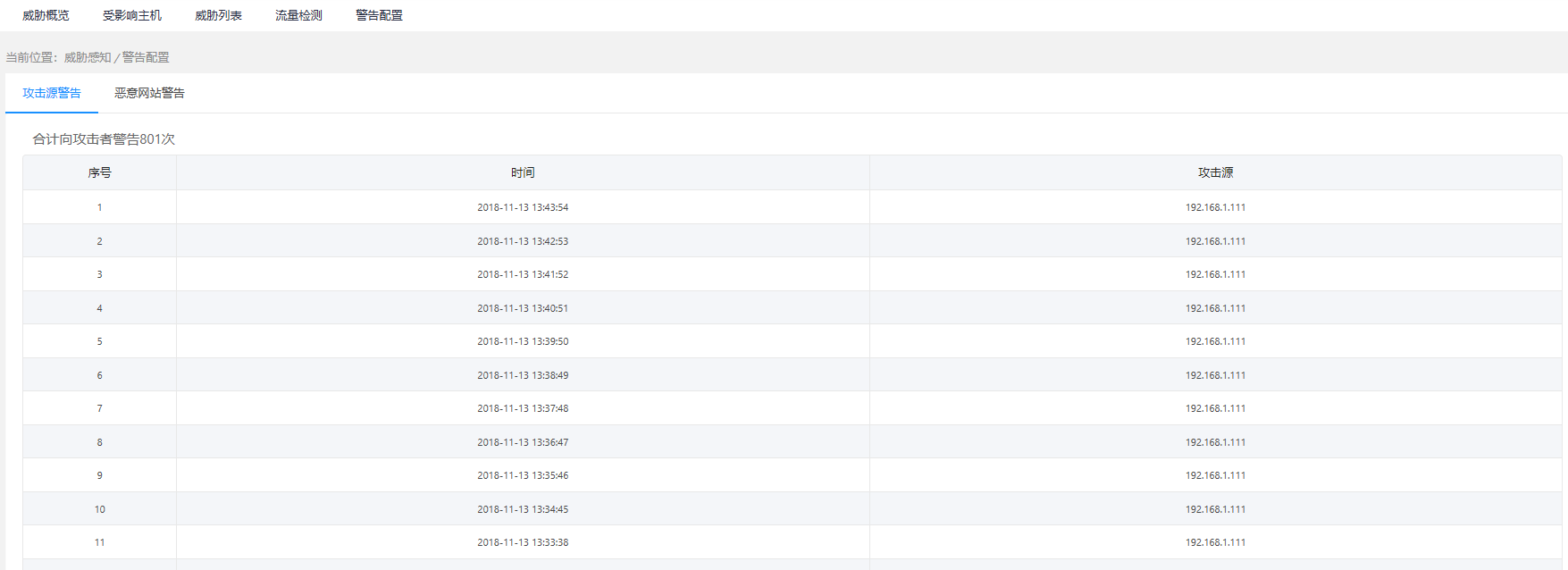Click row number 4 in 序号 column
The width and height of the screenshot is (1568, 570).
pyautogui.click(x=99, y=308)
